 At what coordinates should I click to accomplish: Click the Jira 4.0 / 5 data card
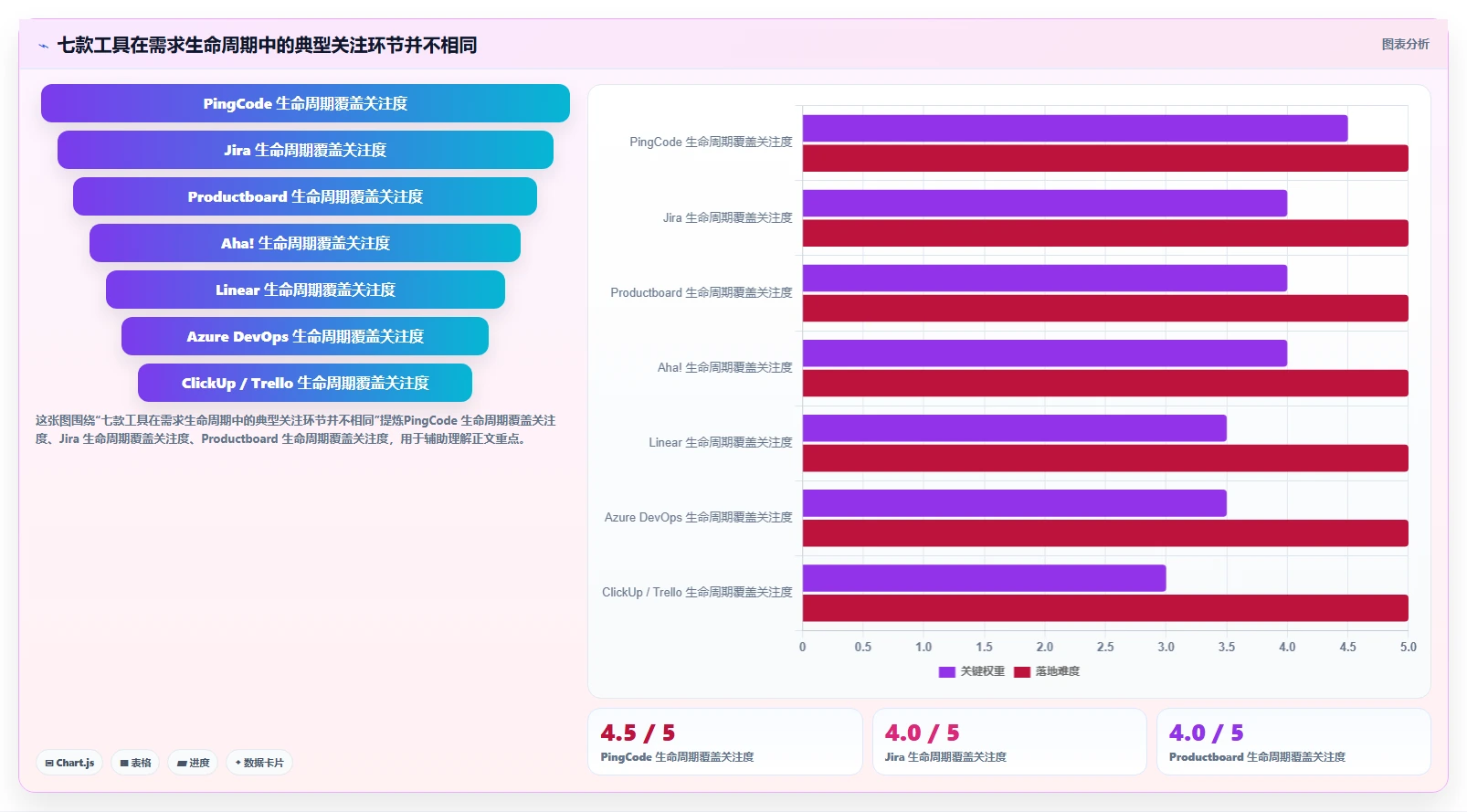(x=1009, y=742)
